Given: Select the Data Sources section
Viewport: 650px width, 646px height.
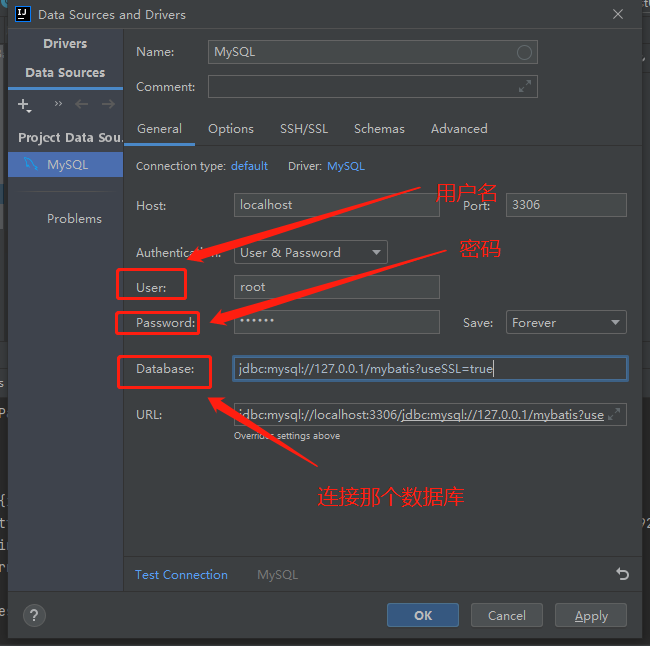Looking at the screenshot, I should coord(65,73).
